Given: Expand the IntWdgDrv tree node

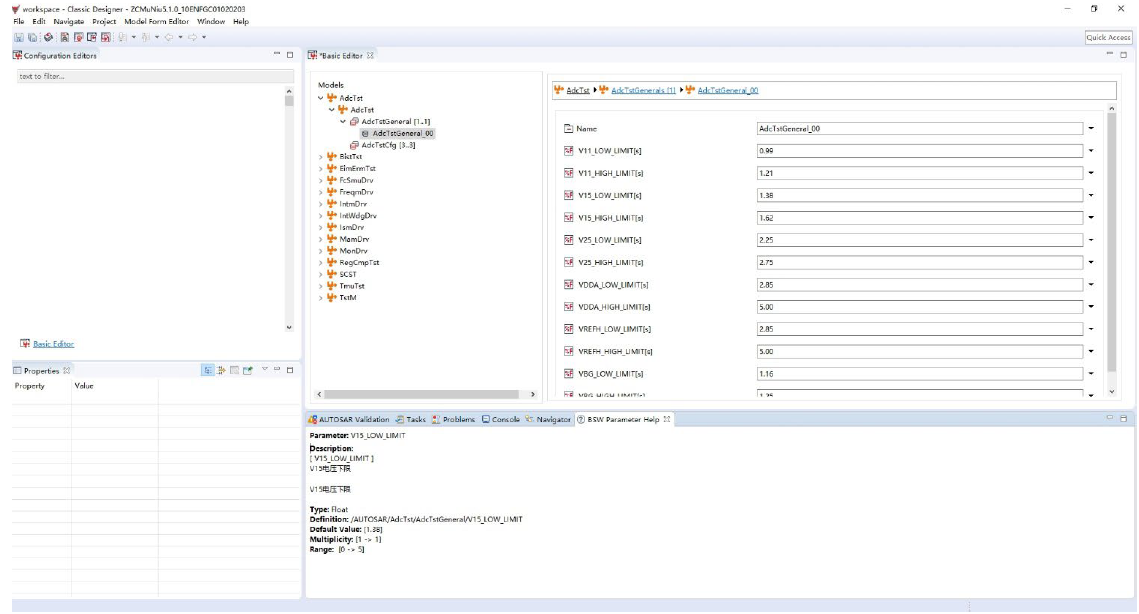Looking at the screenshot, I should click(320, 216).
